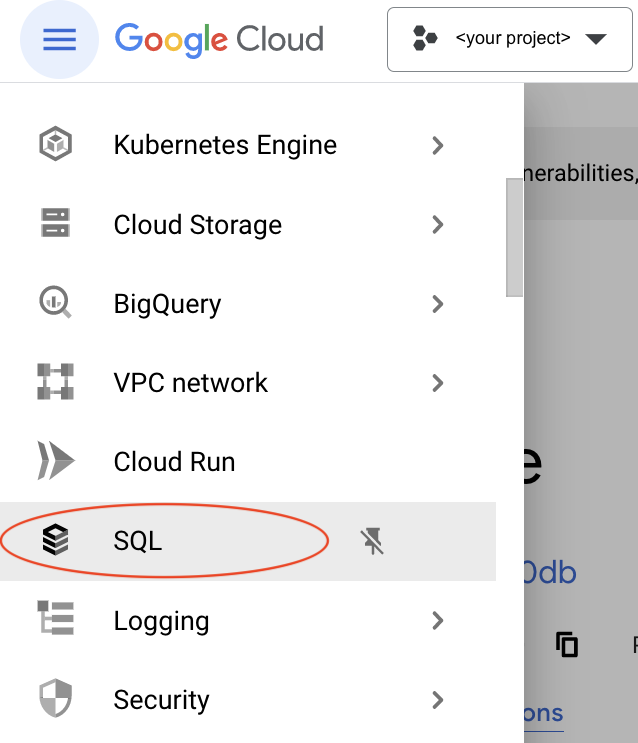
Task: Click the SQL stacked layers icon
Action: point(55,541)
